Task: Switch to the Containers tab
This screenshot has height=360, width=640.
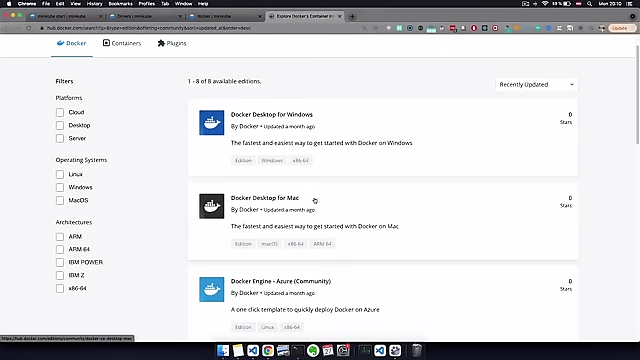Action: pos(122,43)
